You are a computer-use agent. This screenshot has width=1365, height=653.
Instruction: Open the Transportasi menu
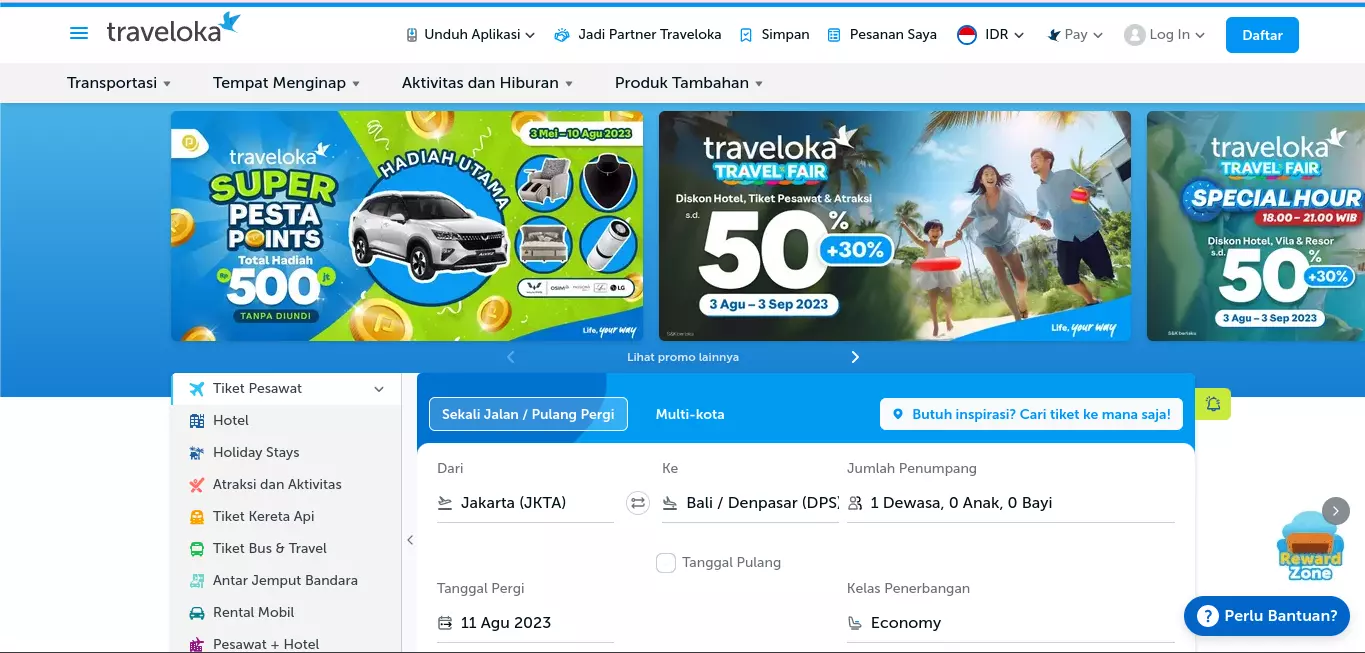pyautogui.click(x=119, y=83)
